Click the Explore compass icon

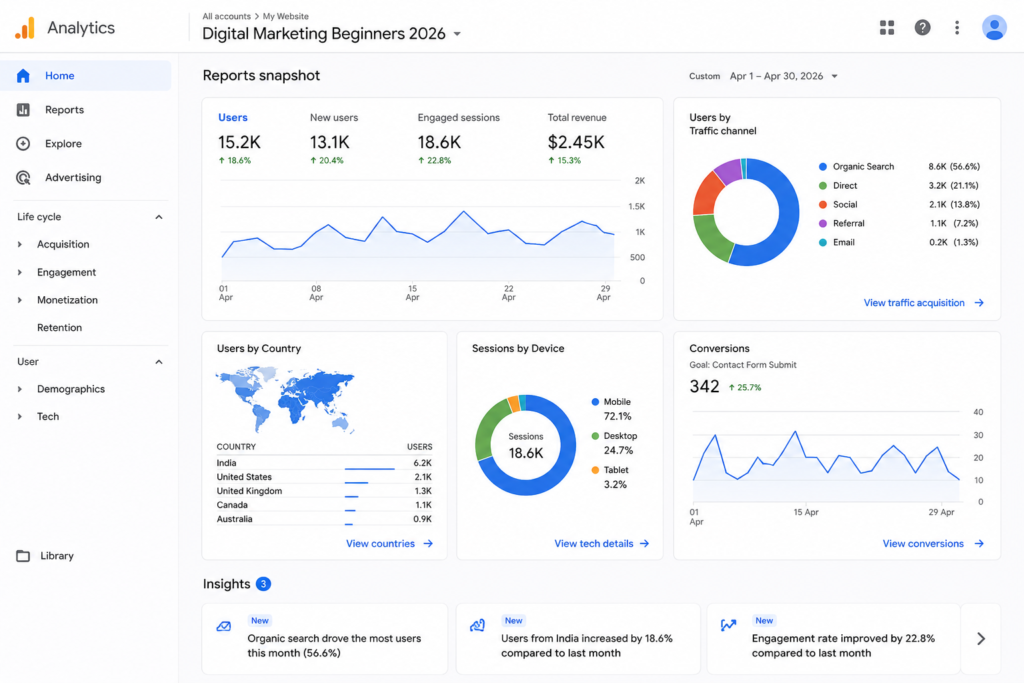24,144
